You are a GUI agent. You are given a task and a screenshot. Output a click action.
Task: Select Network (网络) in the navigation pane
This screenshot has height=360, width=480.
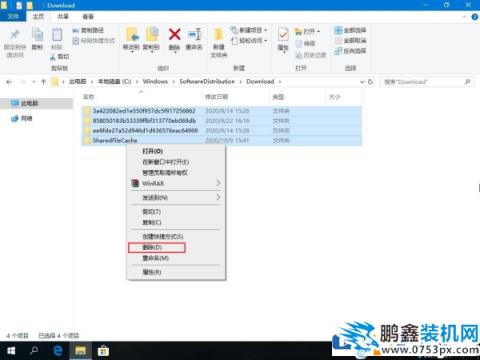[x=27, y=118]
